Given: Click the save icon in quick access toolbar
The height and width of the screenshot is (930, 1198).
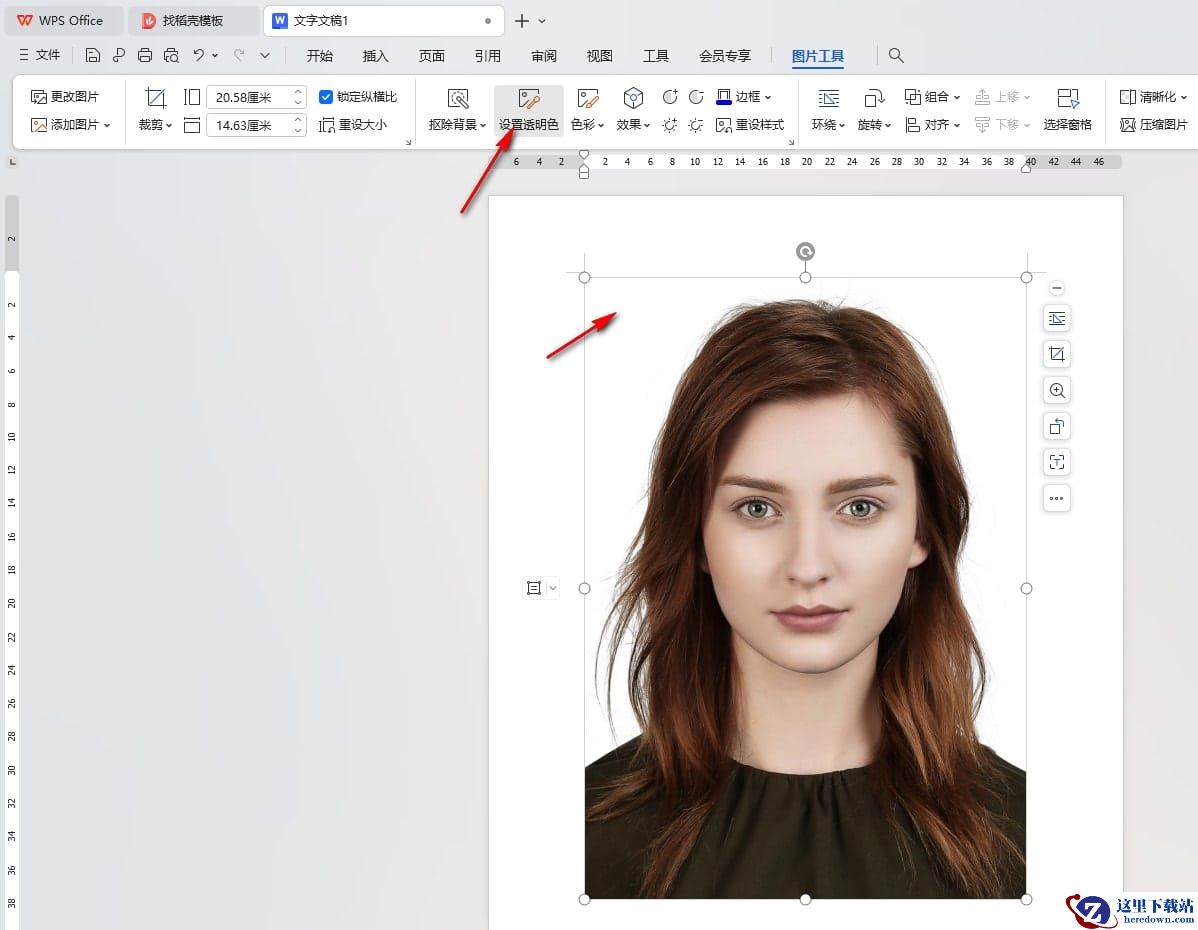Looking at the screenshot, I should click(x=92, y=55).
